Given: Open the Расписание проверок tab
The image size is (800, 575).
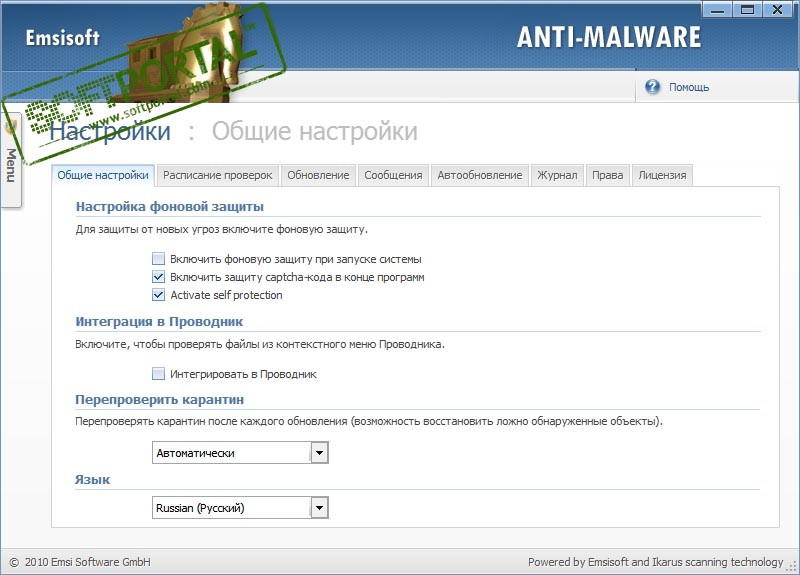Looking at the screenshot, I should 218,175.
